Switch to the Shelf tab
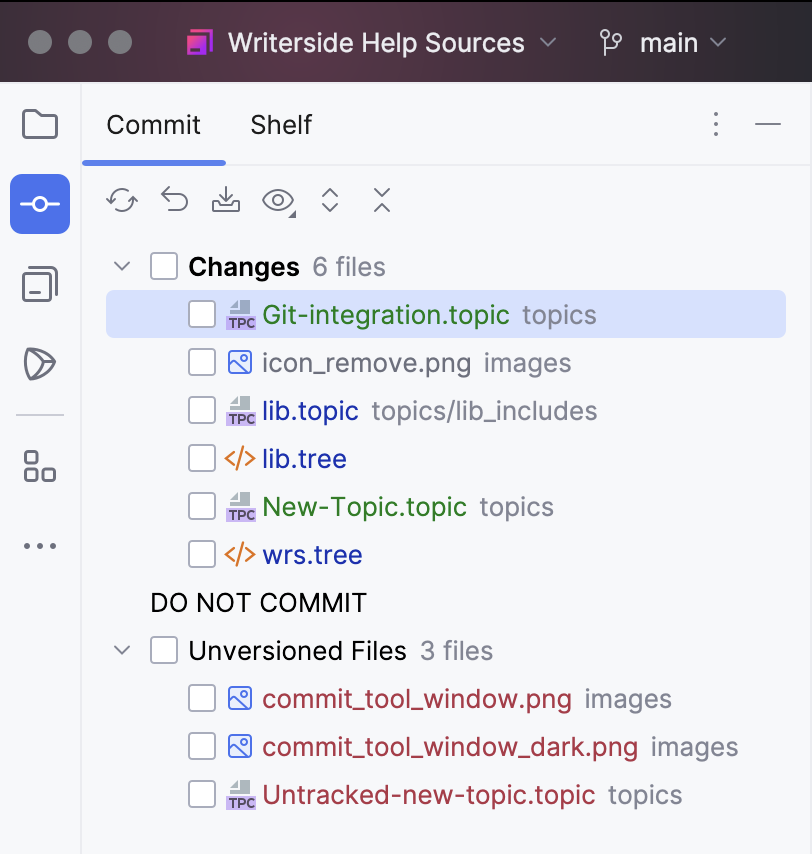Screen dimensions: 812x854 point(280,124)
